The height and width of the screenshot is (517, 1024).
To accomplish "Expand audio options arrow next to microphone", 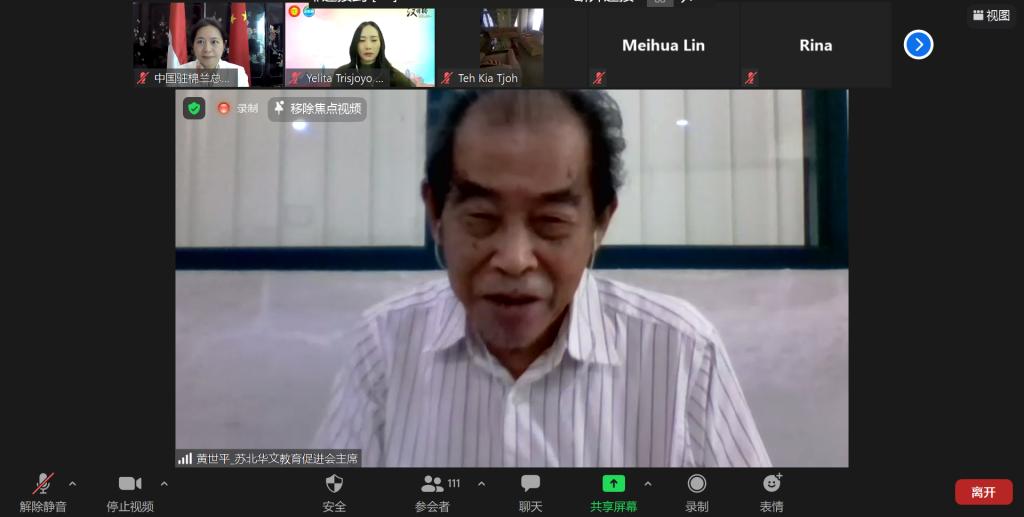I will [x=73, y=484].
